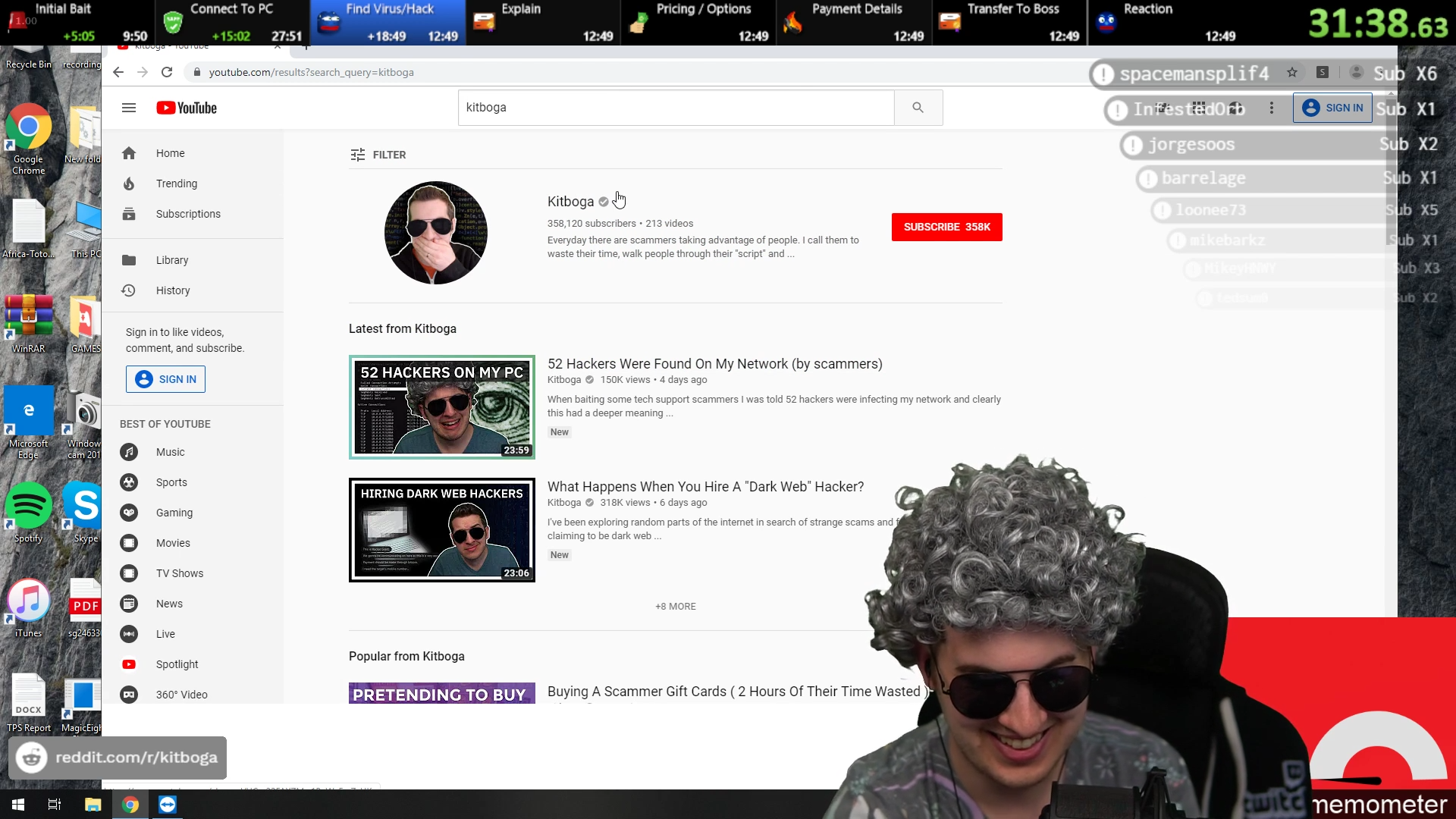Viewport: 1456px width, 819px height.
Task: Open Movies under Best of YouTube
Action: 193,543
